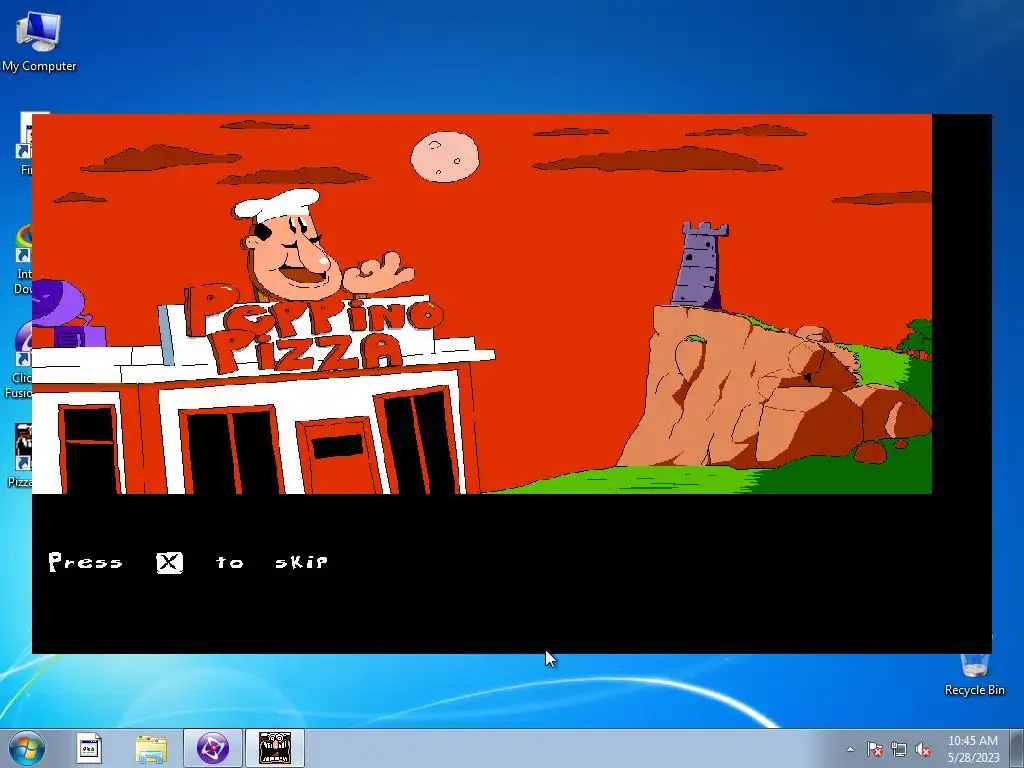Open the clock showing 10:45 AM
This screenshot has width=1024, height=768.
[973, 749]
